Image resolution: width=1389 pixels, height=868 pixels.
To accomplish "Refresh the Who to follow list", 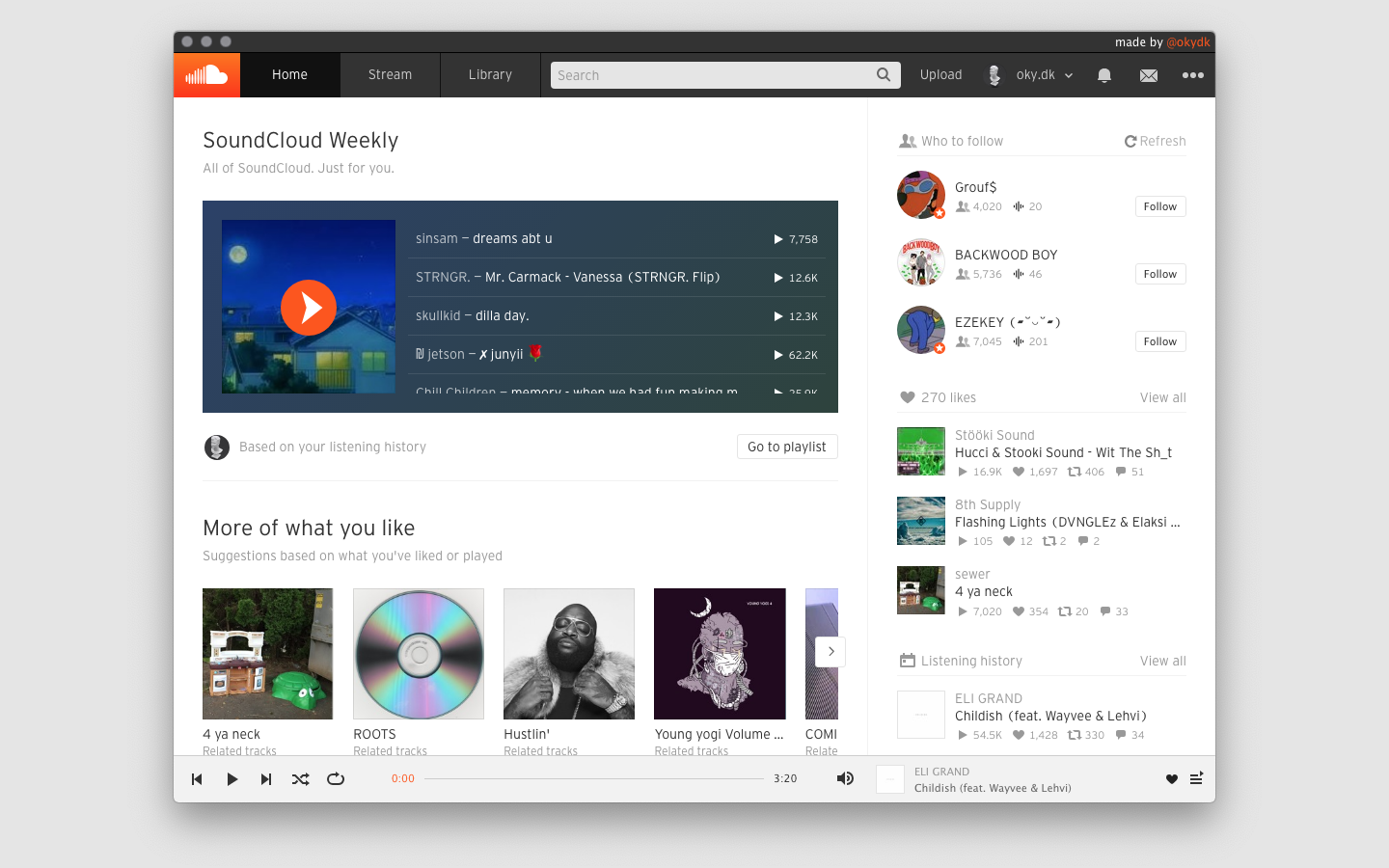I will point(1154,141).
